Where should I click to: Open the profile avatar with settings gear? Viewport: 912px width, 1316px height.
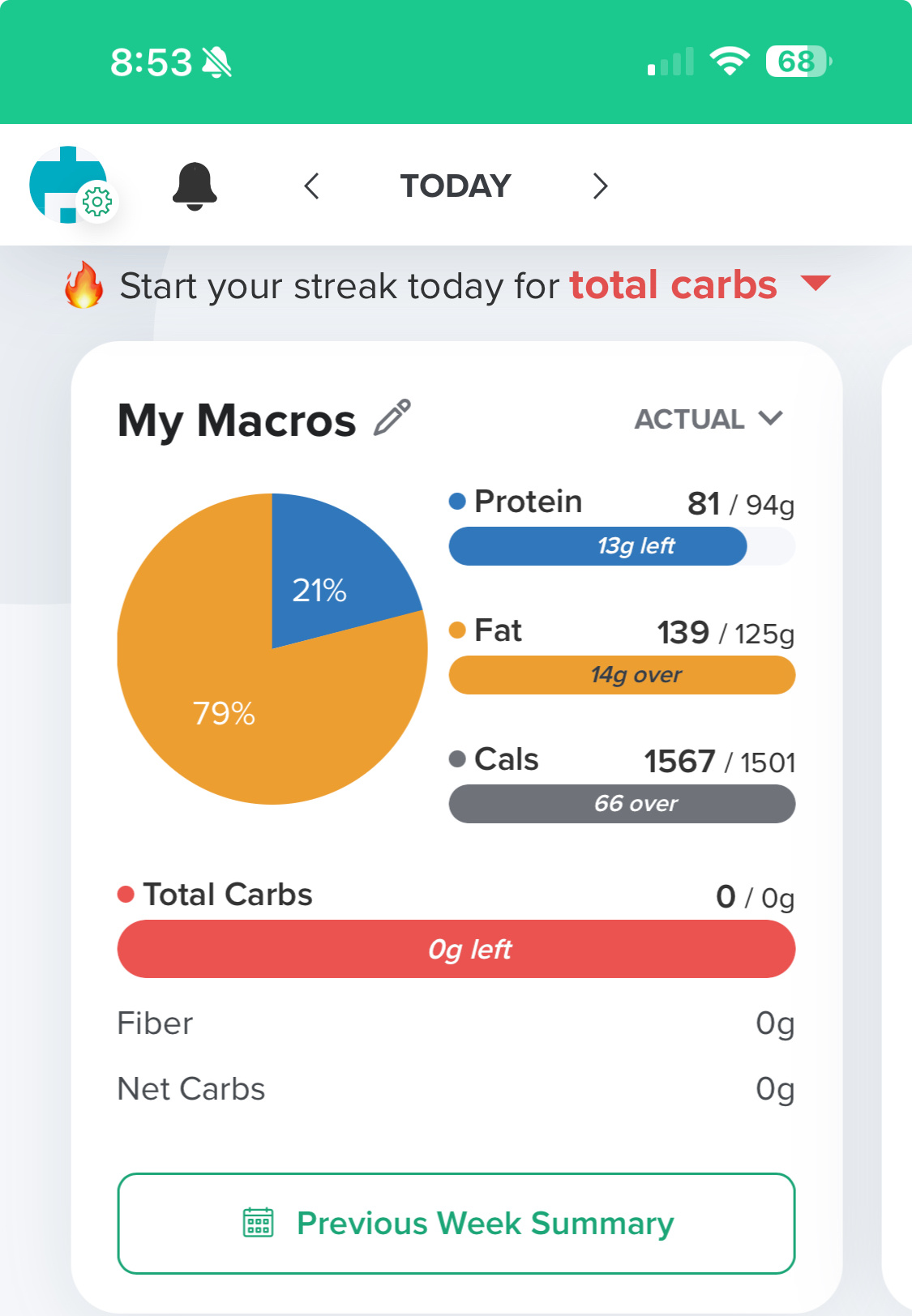[x=70, y=186]
